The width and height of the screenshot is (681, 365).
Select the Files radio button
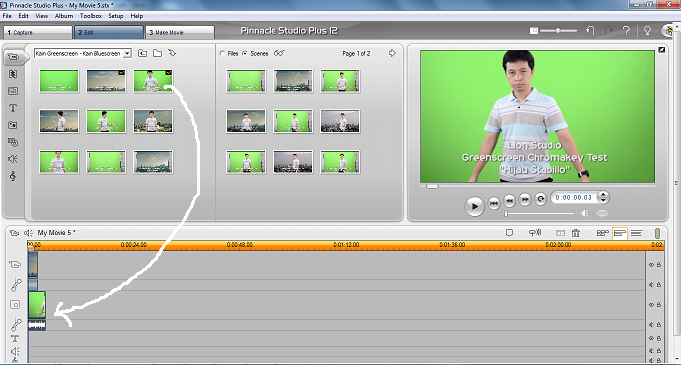point(223,53)
